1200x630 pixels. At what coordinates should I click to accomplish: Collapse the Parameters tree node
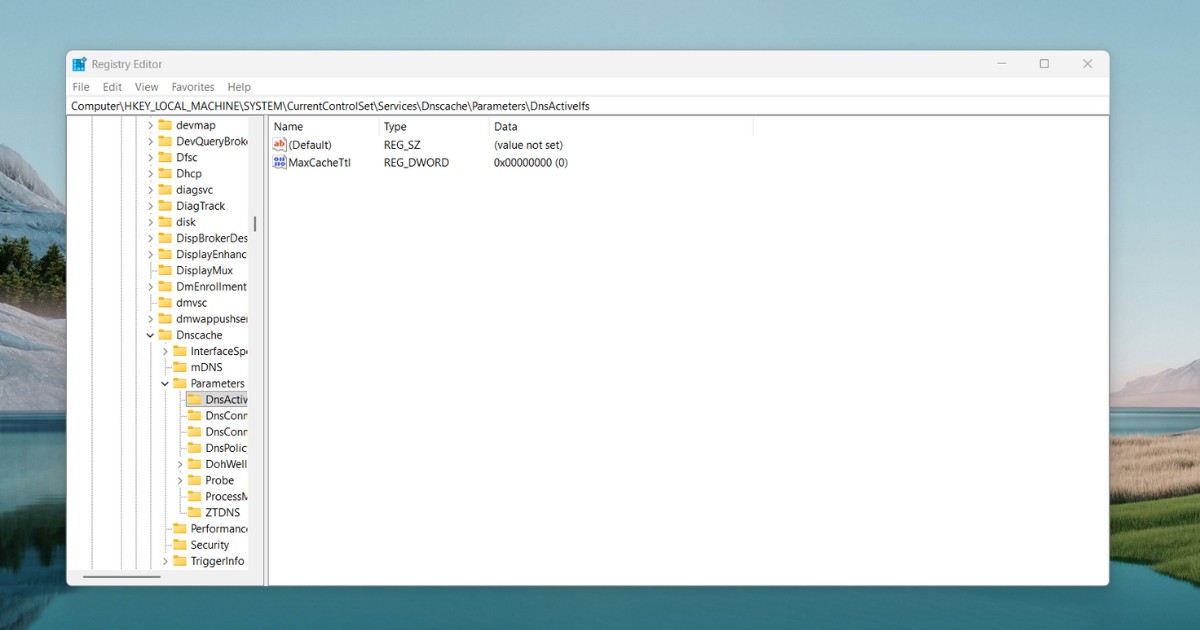[166, 383]
